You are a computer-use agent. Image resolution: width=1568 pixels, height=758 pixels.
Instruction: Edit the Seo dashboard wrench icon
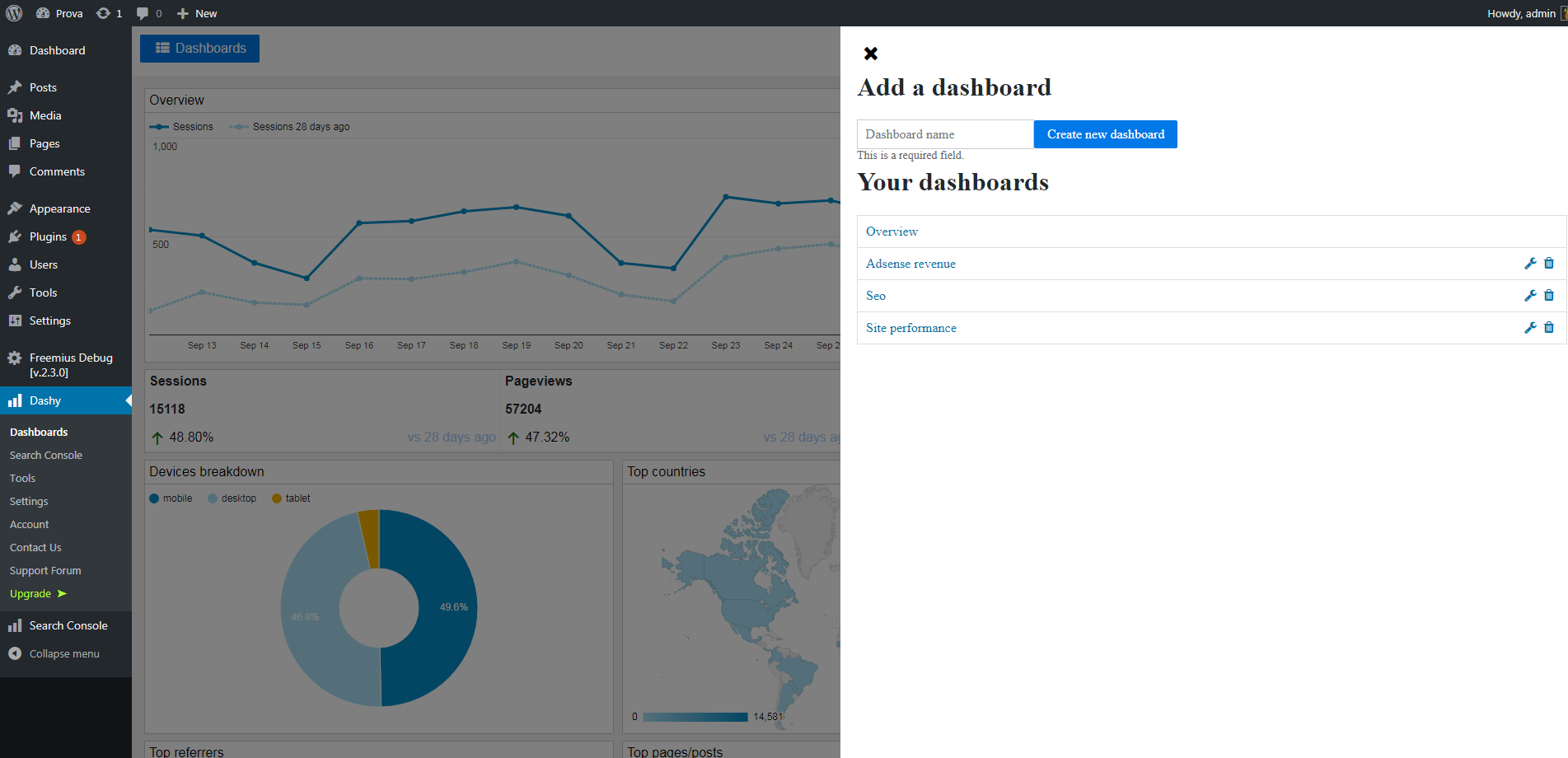pyautogui.click(x=1530, y=296)
